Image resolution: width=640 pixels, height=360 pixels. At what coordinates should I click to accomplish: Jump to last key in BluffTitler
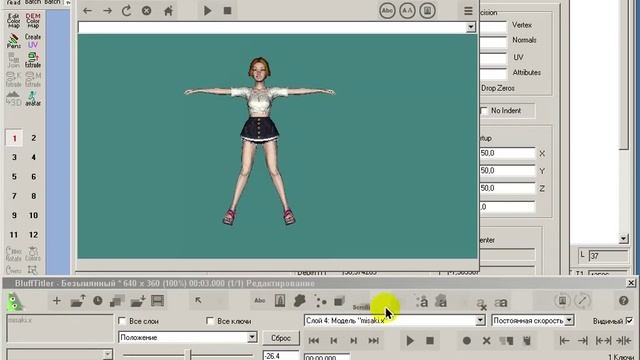[x=373, y=340]
